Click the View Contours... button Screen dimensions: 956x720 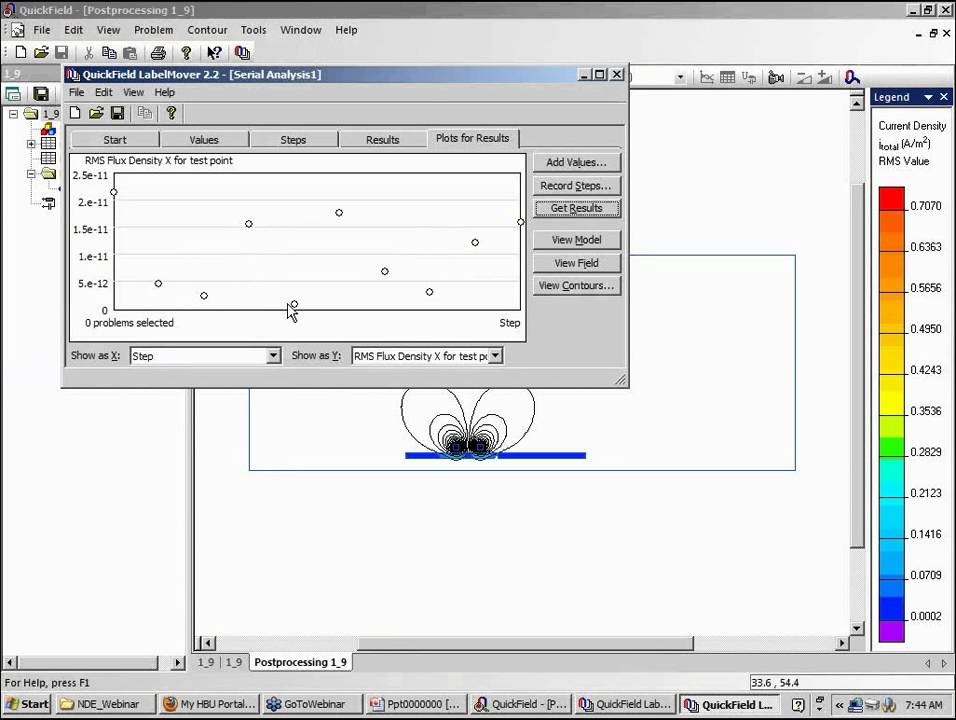(577, 285)
